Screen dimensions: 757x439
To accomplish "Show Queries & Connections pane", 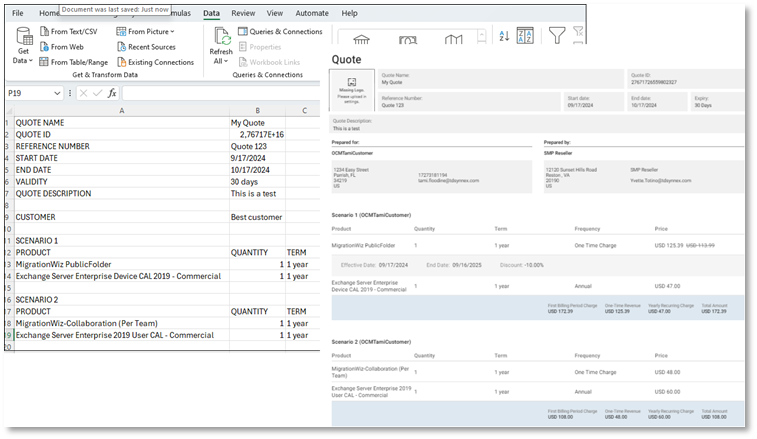I will [x=280, y=31].
